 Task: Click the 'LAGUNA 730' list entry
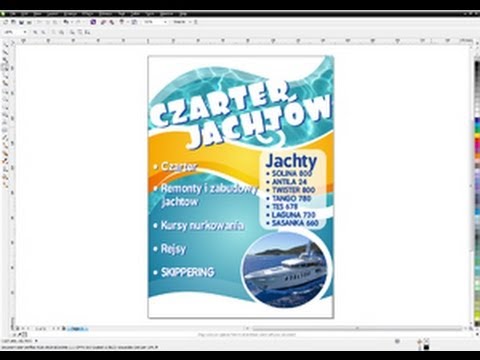coord(293,215)
